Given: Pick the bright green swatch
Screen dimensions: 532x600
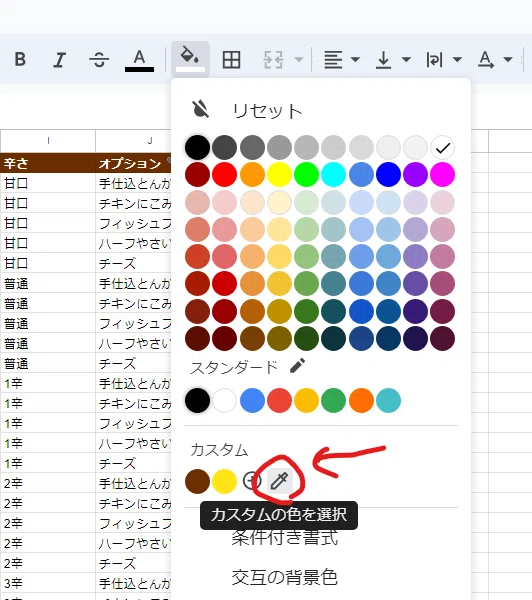Looking at the screenshot, I should click(306, 174).
